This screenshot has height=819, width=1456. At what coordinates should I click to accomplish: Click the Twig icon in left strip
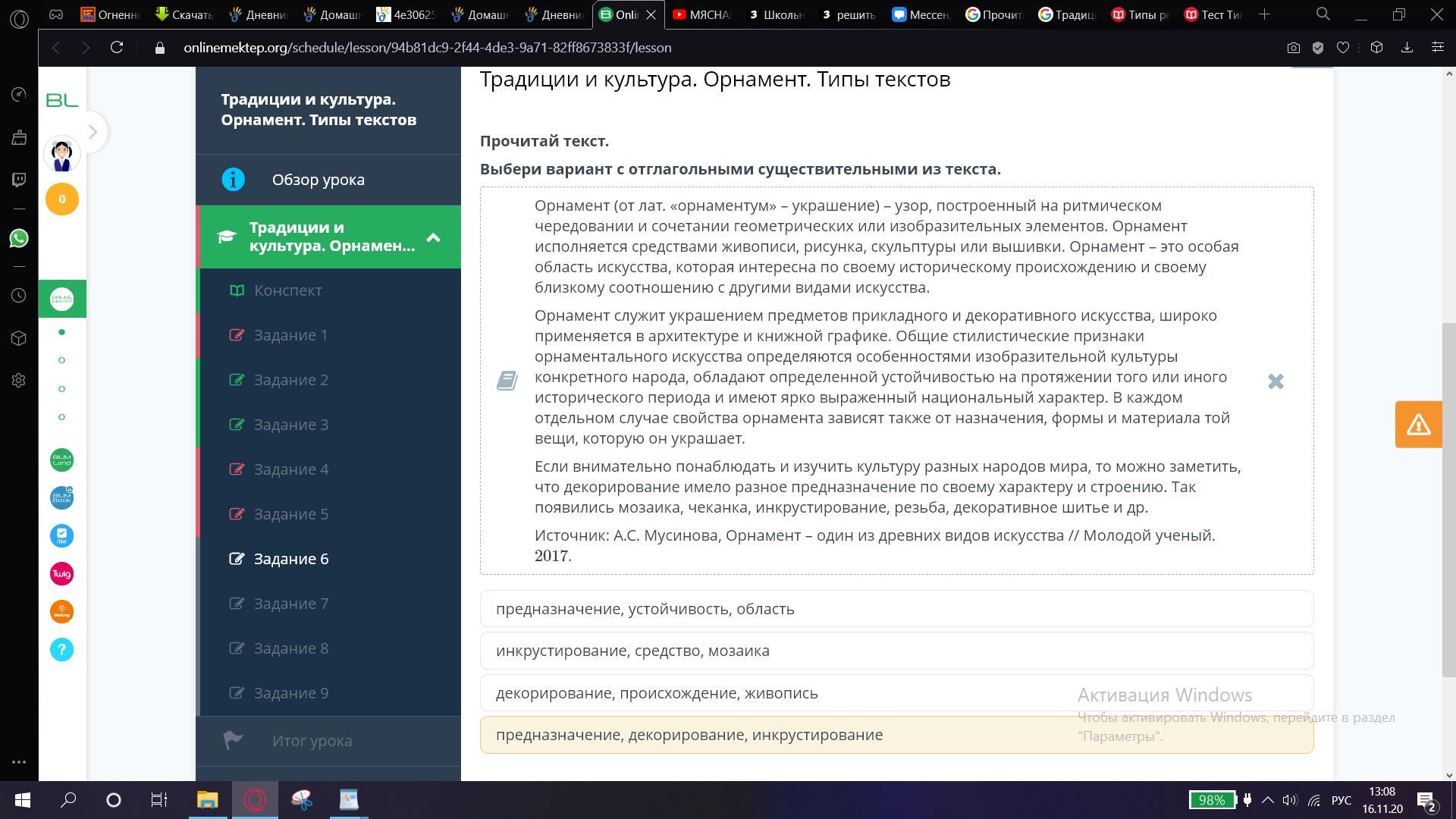tap(61, 574)
